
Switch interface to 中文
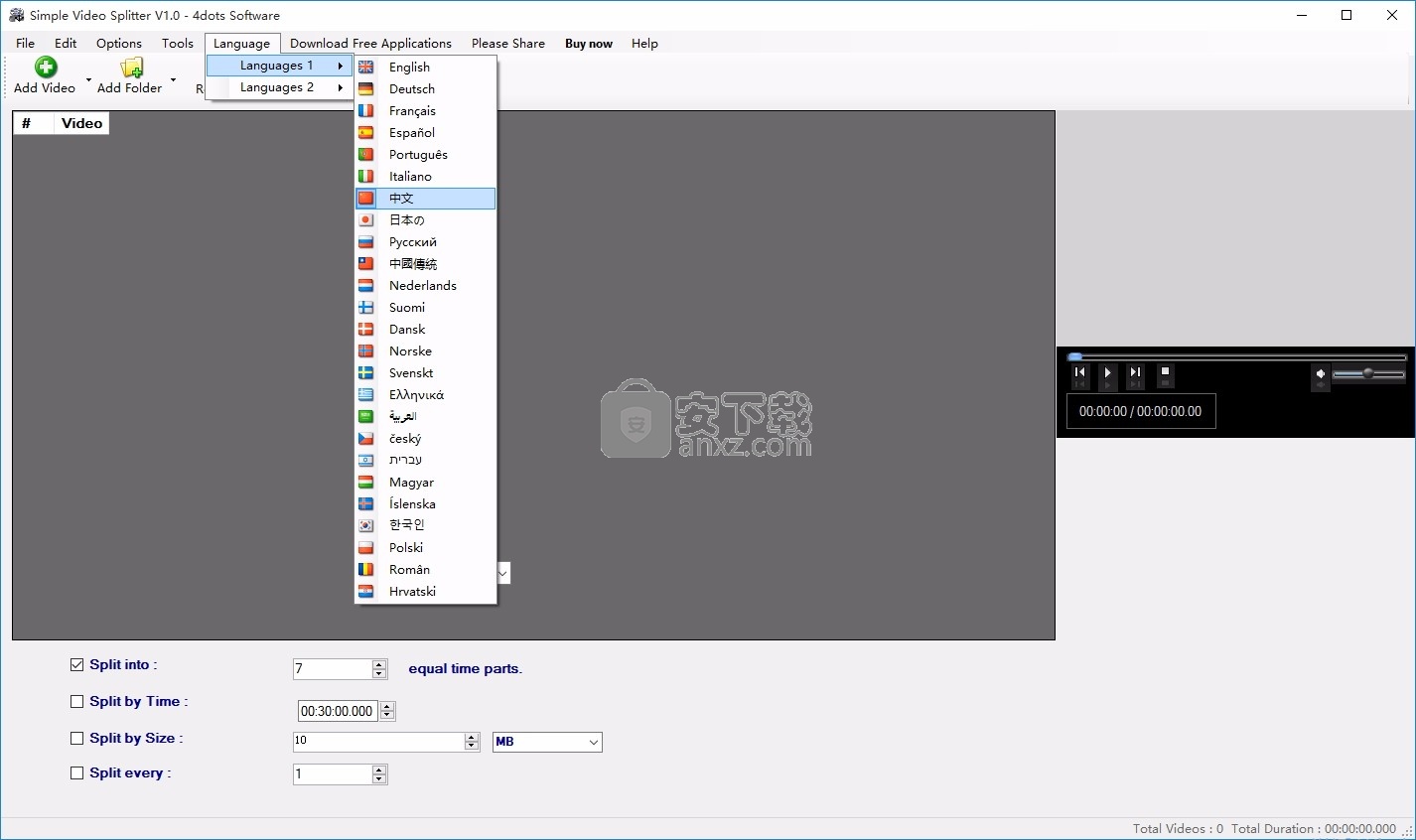pyautogui.click(x=425, y=198)
